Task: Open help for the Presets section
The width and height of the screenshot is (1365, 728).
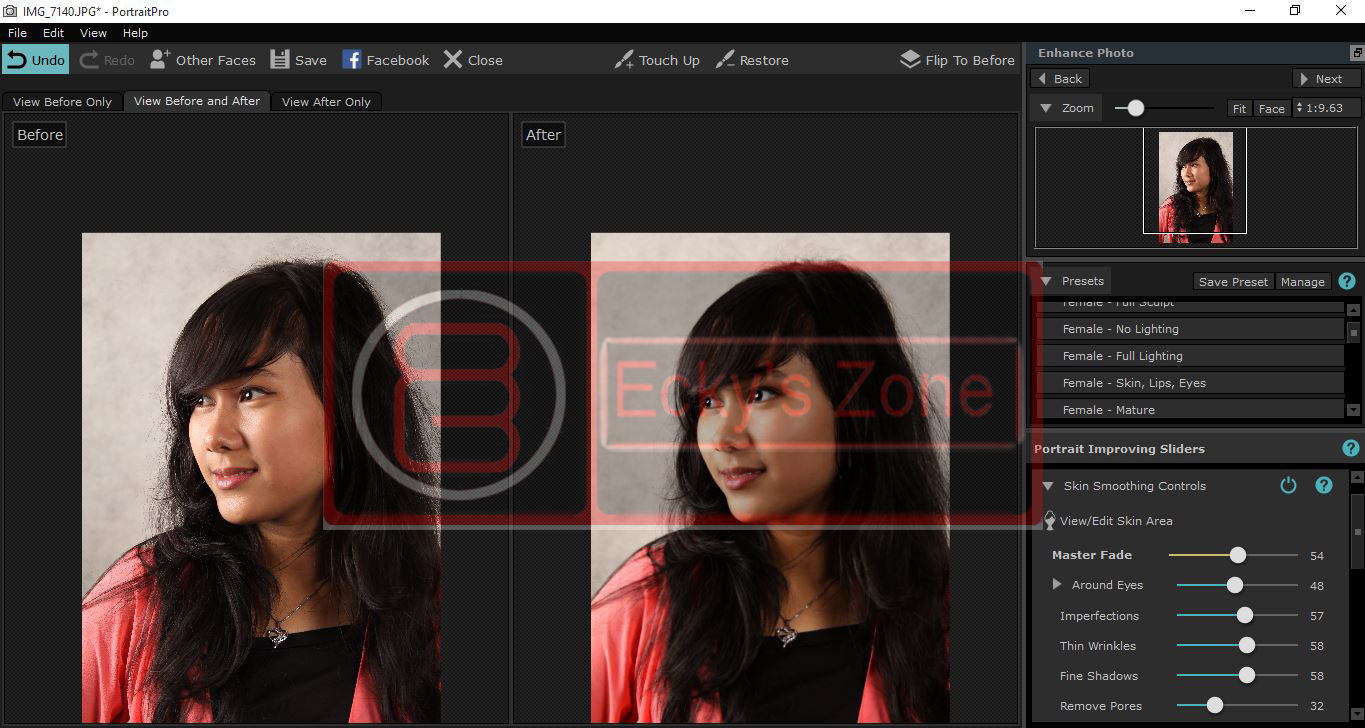Action: click(x=1347, y=281)
